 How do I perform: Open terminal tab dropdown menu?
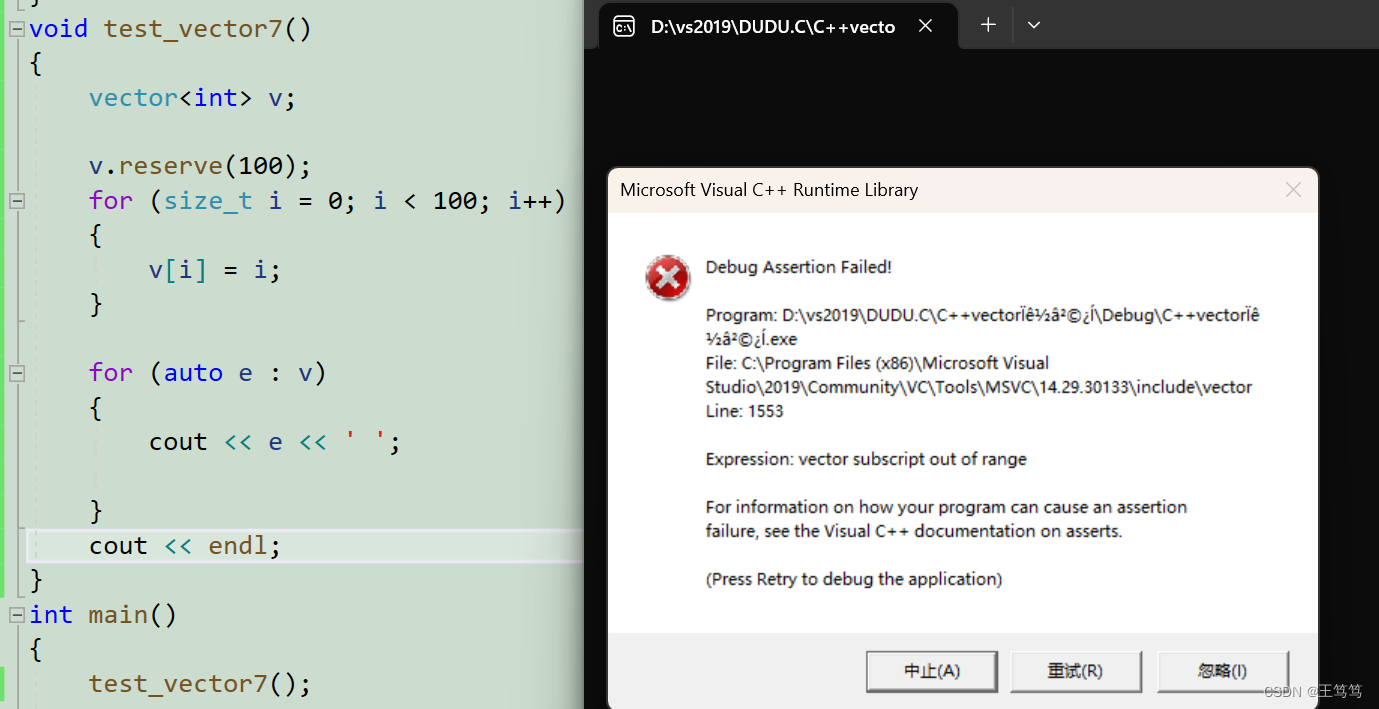1034,25
